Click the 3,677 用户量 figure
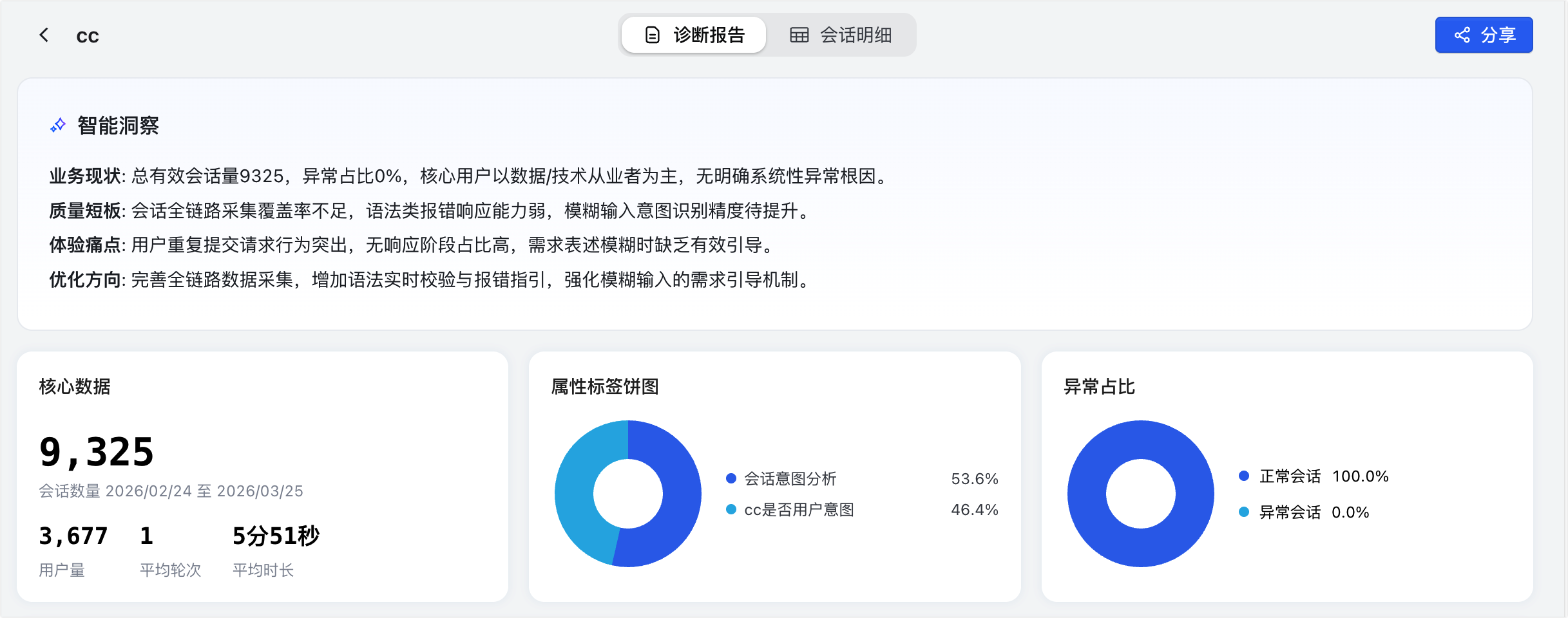Viewport: 1568px width, 618px height. (x=73, y=536)
